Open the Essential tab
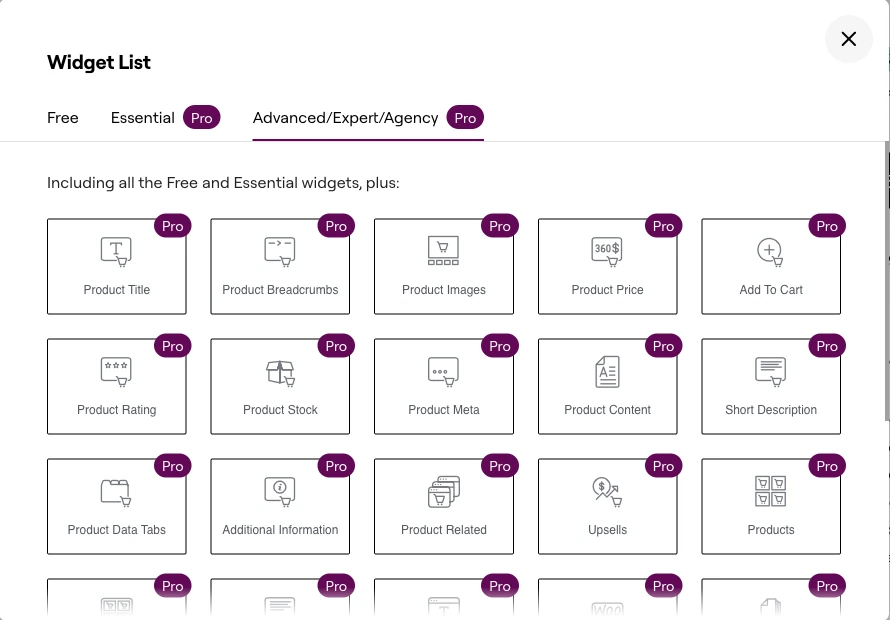Image resolution: width=890 pixels, height=620 pixels. tap(143, 118)
